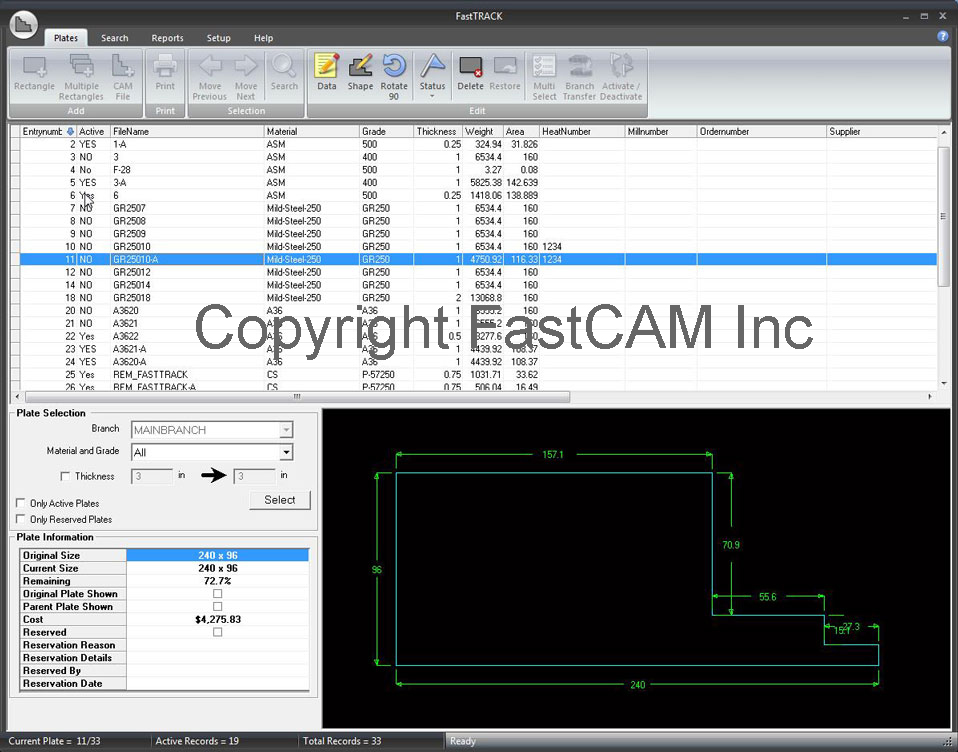The height and width of the screenshot is (752, 958).
Task: Click the Activate / Deactivate icon
Action: 621,66
